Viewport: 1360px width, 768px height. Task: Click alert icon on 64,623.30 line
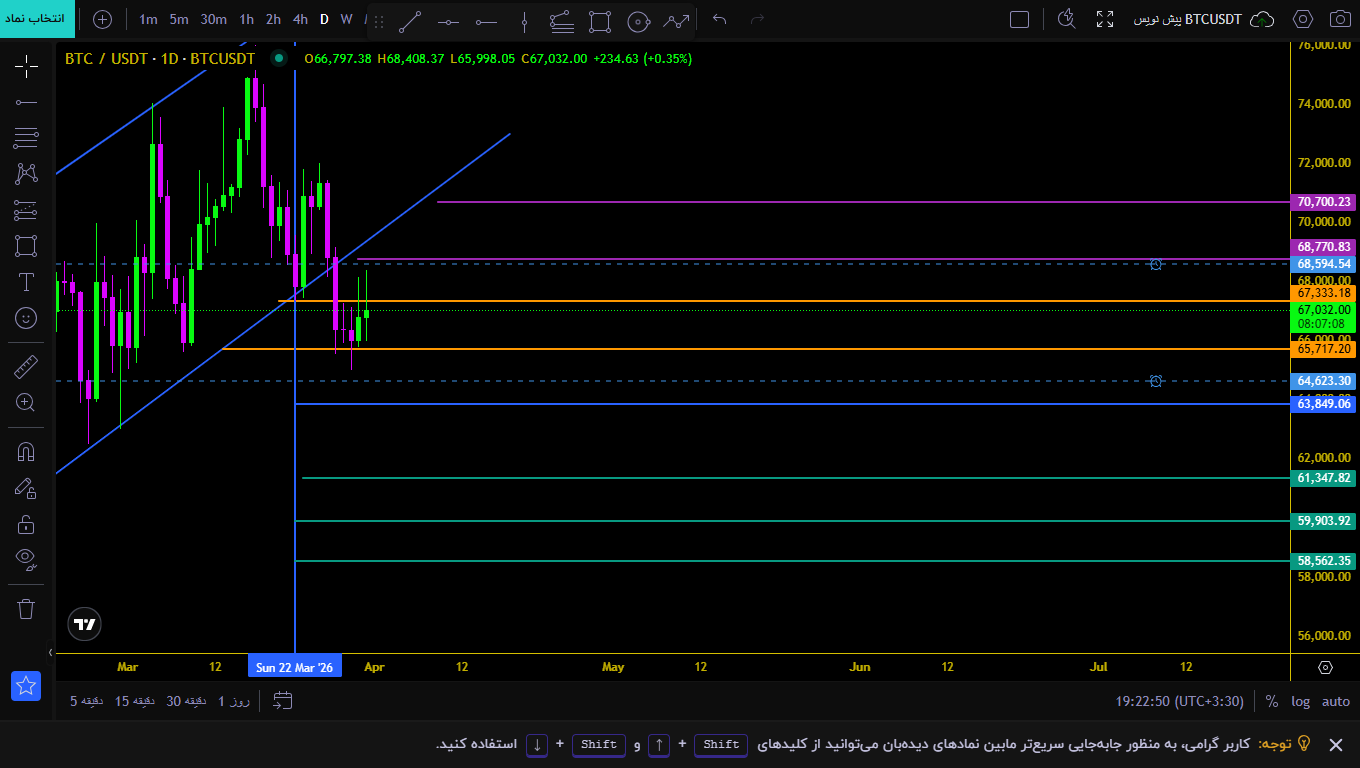[x=1156, y=381]
